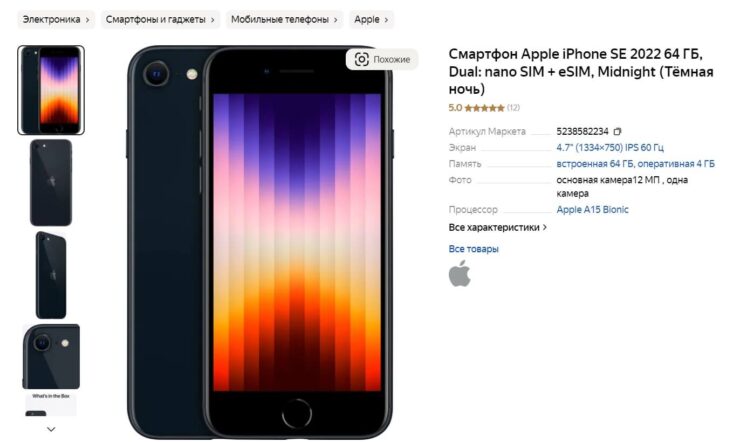Follow the Apple A15 Bionic link
Viewport: 740px width, 442px height.
point(592,209)
